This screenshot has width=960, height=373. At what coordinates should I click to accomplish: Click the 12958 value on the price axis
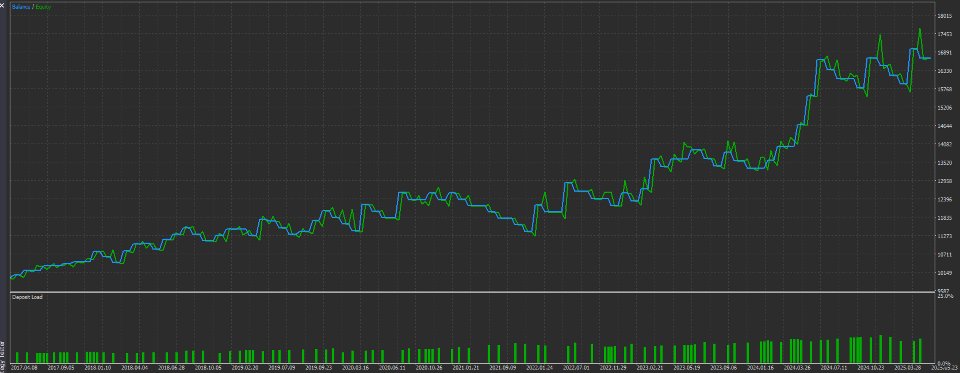pos(945,181)
